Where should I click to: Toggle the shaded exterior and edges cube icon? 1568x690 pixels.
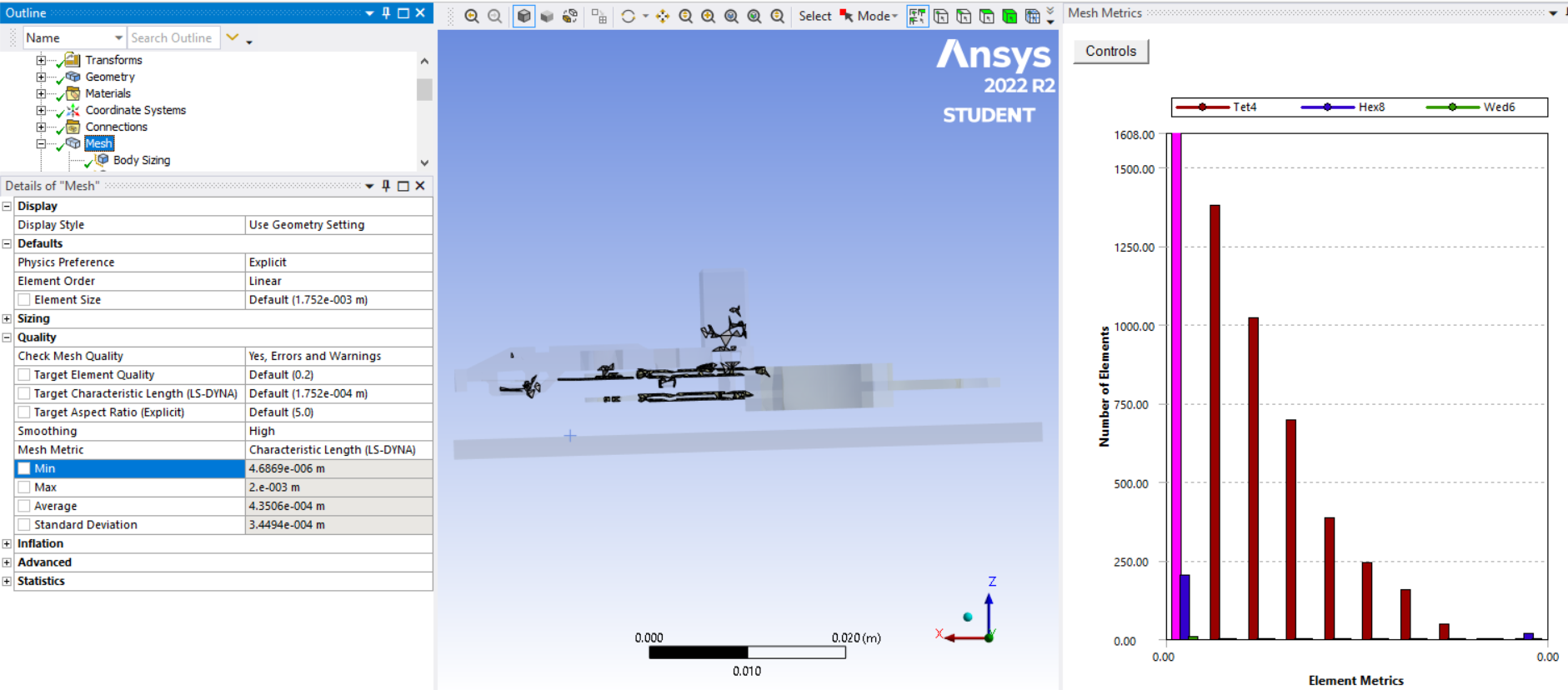point(524,16)
